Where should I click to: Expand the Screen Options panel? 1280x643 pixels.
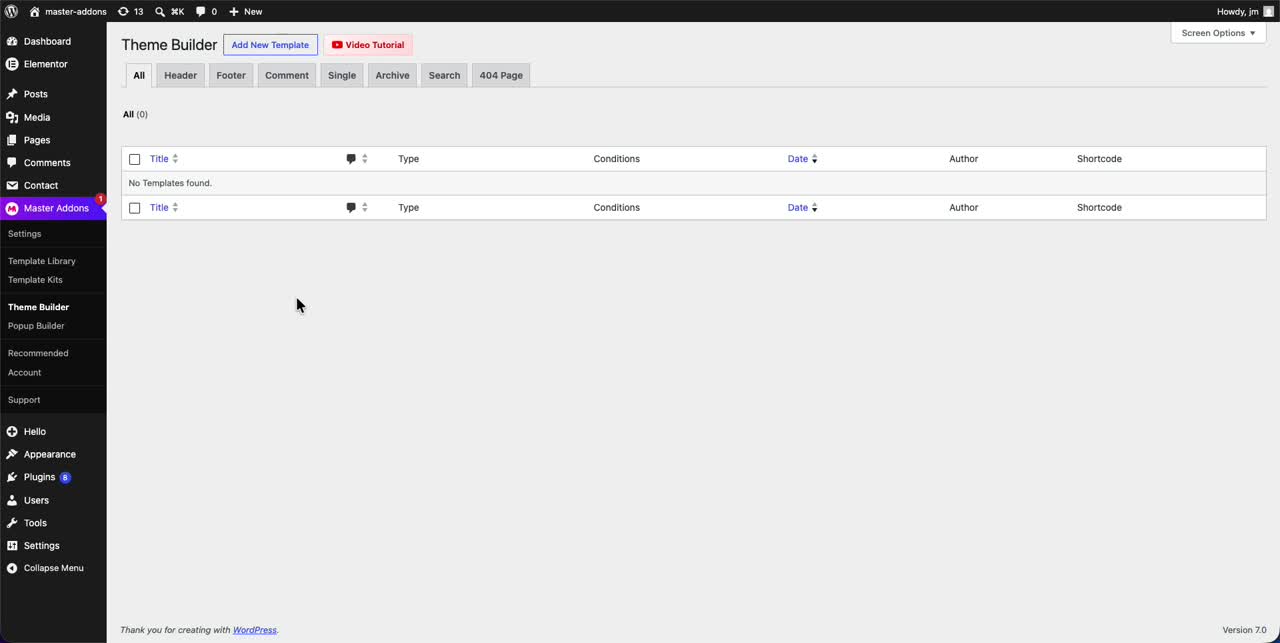pos(1218,33)
